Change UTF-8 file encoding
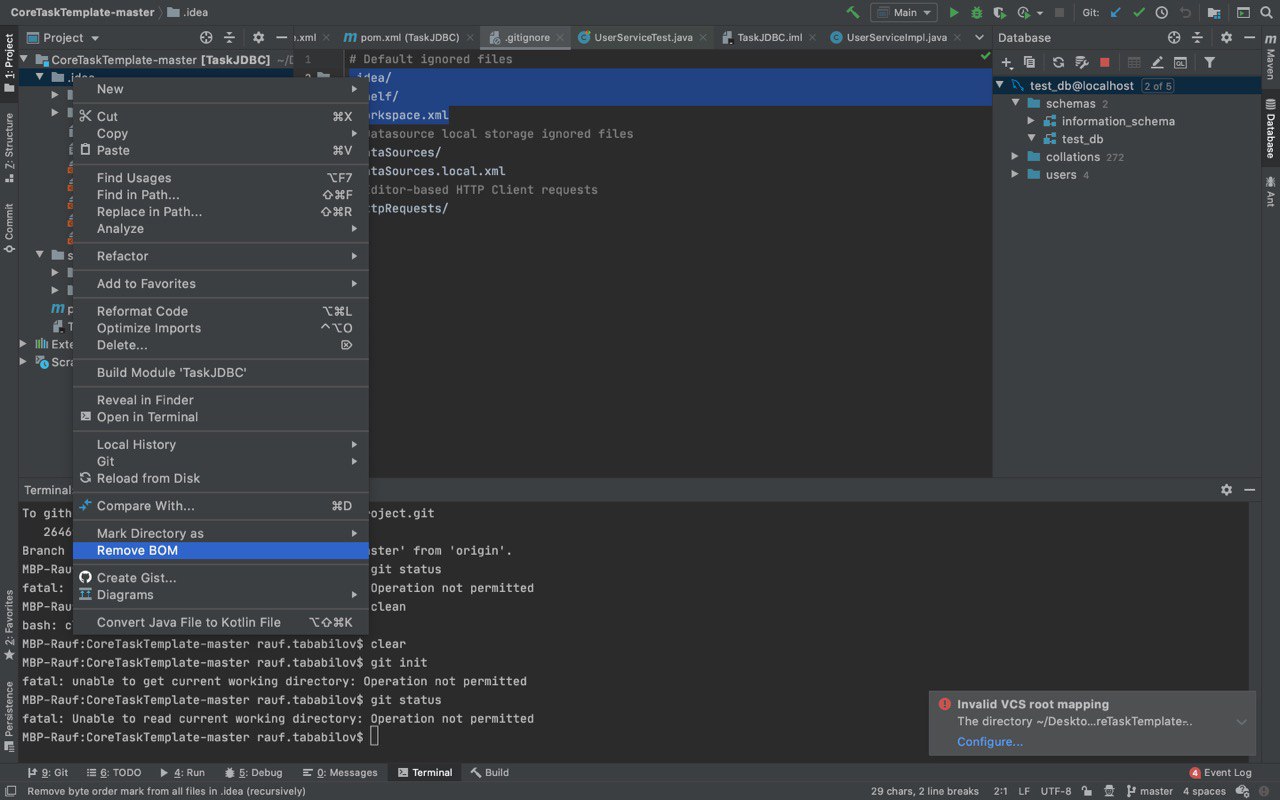 point(1055,791)
